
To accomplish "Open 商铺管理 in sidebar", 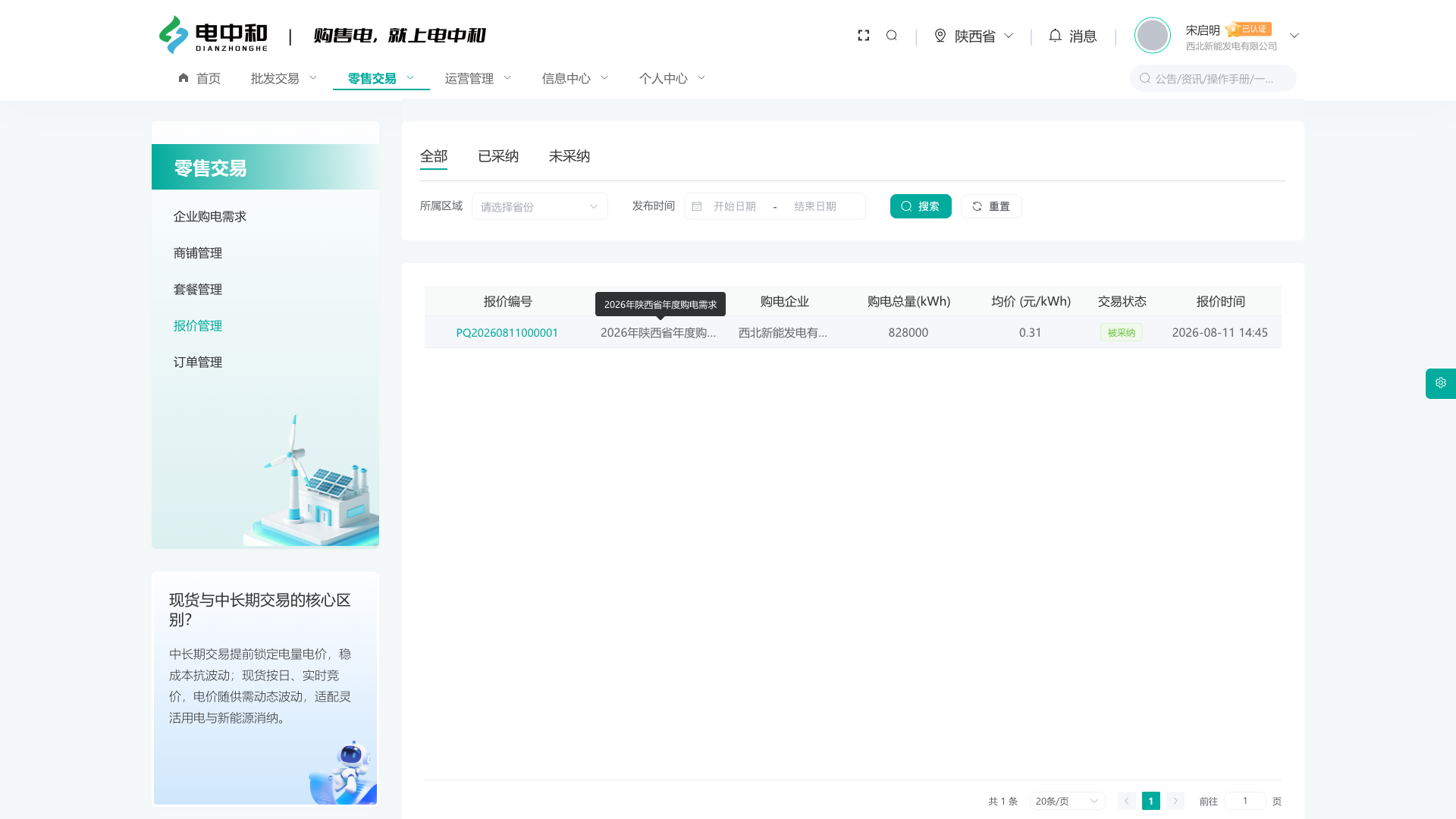I will 198,253.
